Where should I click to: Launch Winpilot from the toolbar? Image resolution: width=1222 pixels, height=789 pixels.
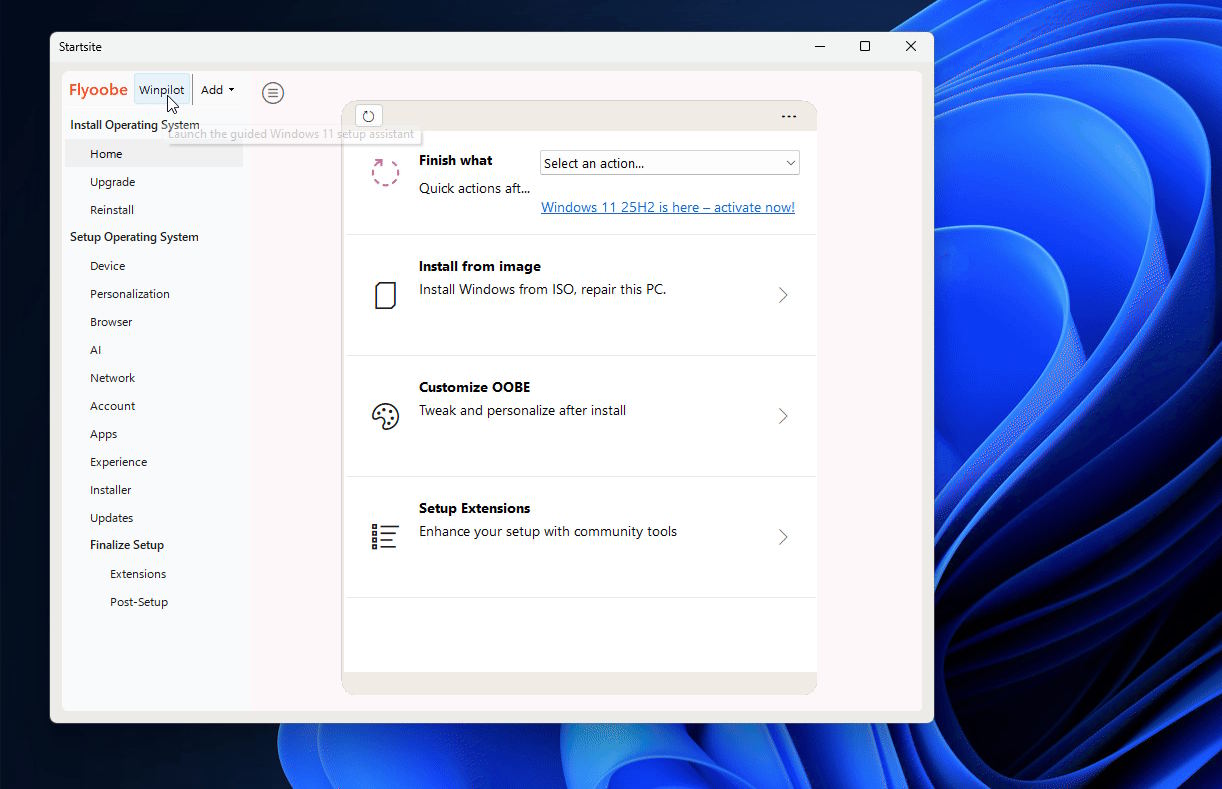coord(161,90)
